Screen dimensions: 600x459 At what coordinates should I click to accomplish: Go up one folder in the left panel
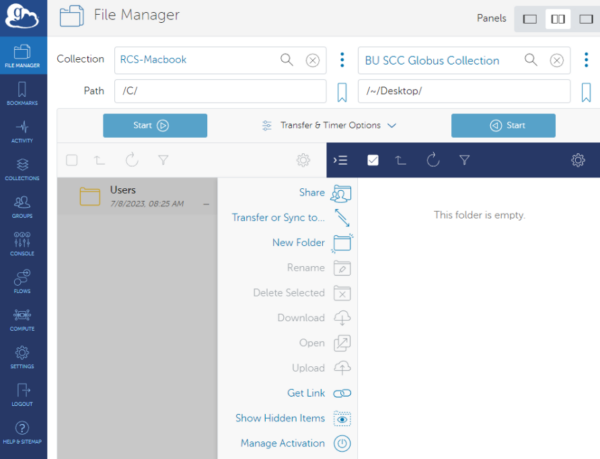pos(99,160)
